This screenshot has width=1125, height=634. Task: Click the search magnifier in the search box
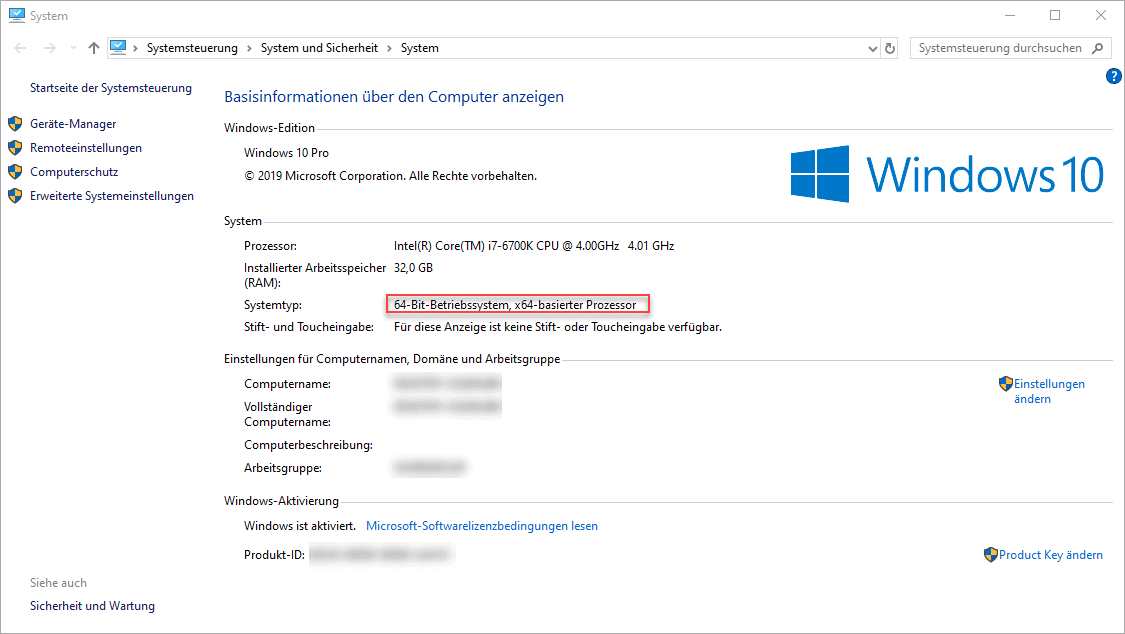[x=1097, y=47]
